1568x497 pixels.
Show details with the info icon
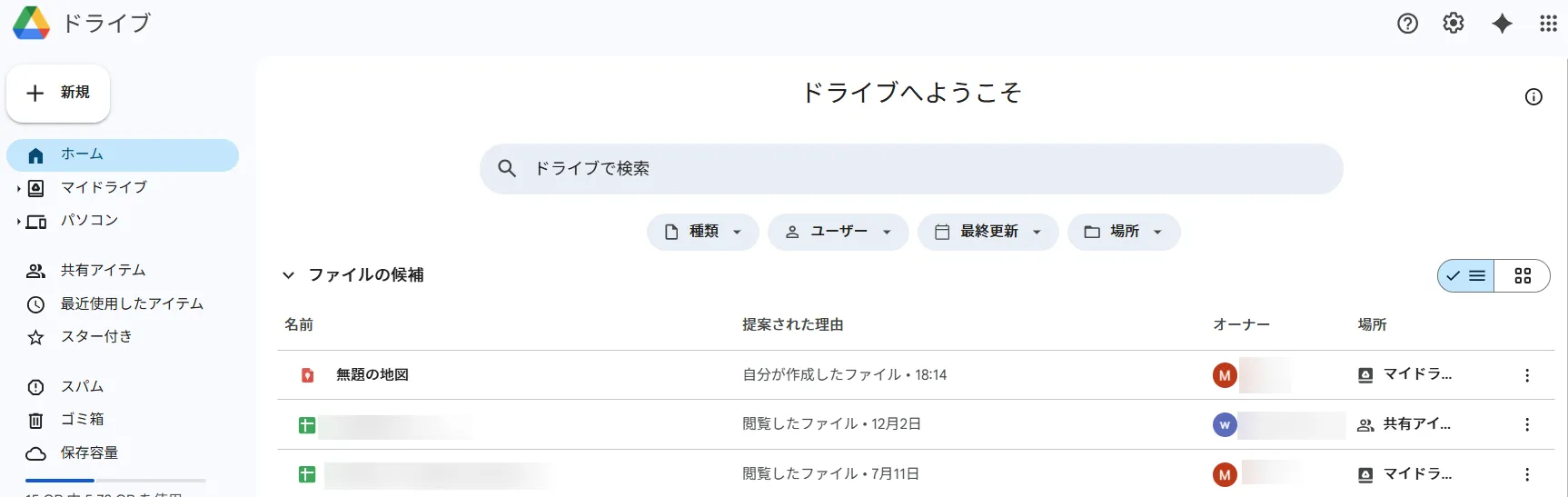(1533, 97)
